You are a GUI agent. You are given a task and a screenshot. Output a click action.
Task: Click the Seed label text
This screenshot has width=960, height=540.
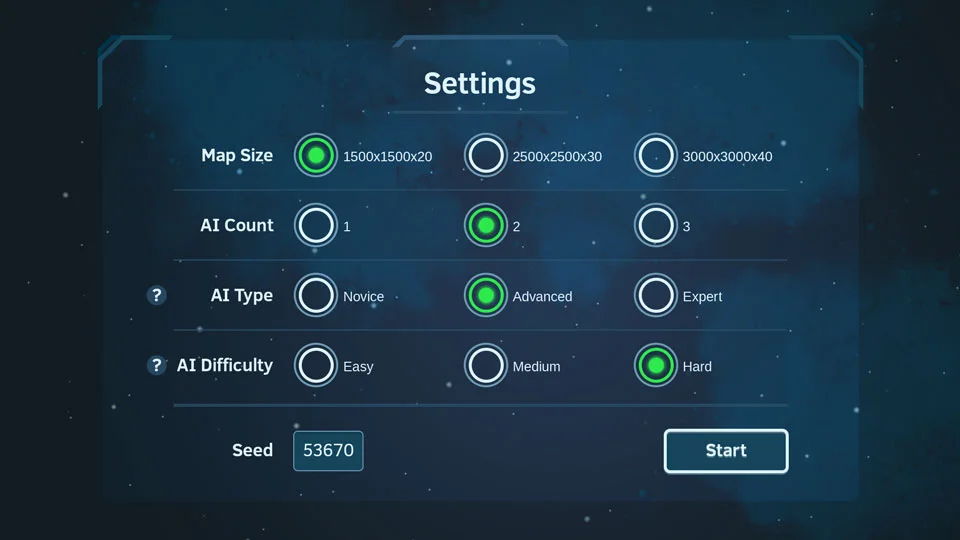(x=252, y=451)
